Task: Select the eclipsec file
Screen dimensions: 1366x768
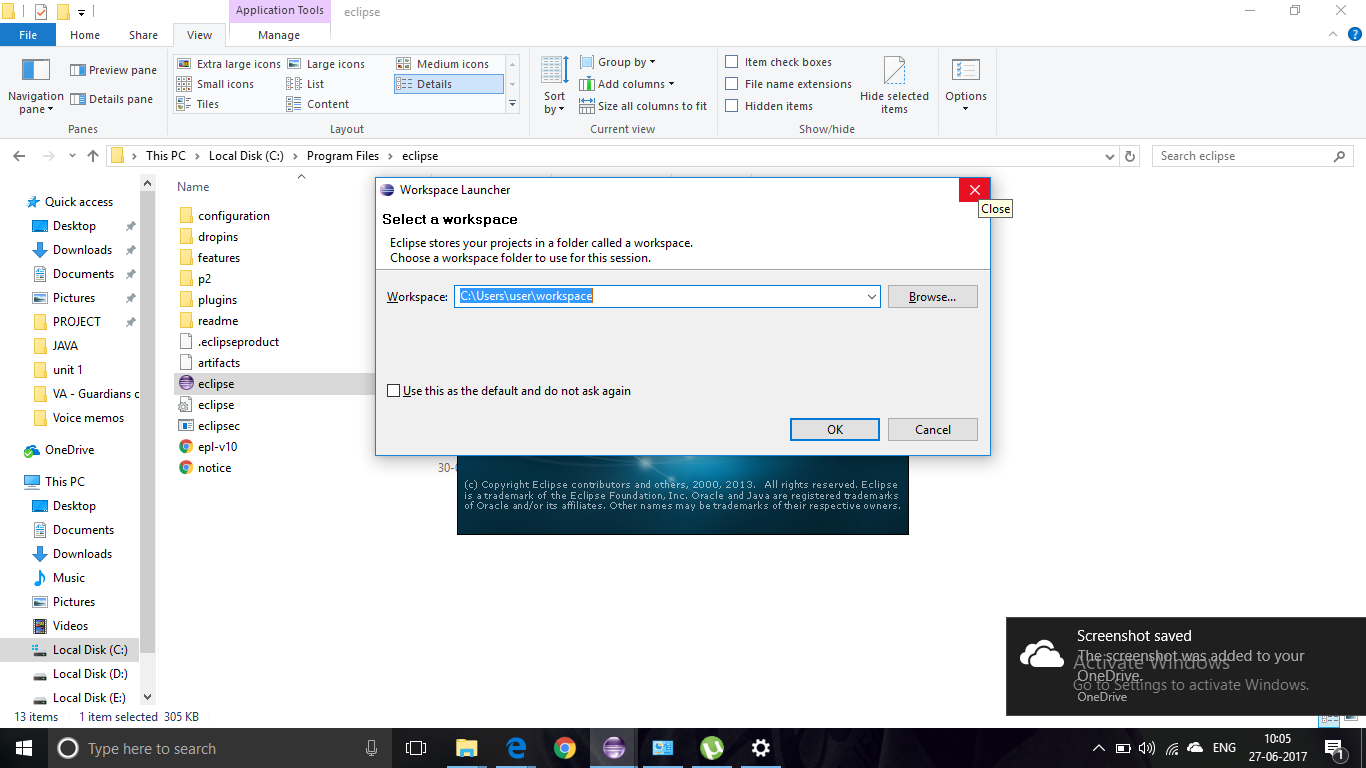Action: pyautogui.click(x=209, y=426)
